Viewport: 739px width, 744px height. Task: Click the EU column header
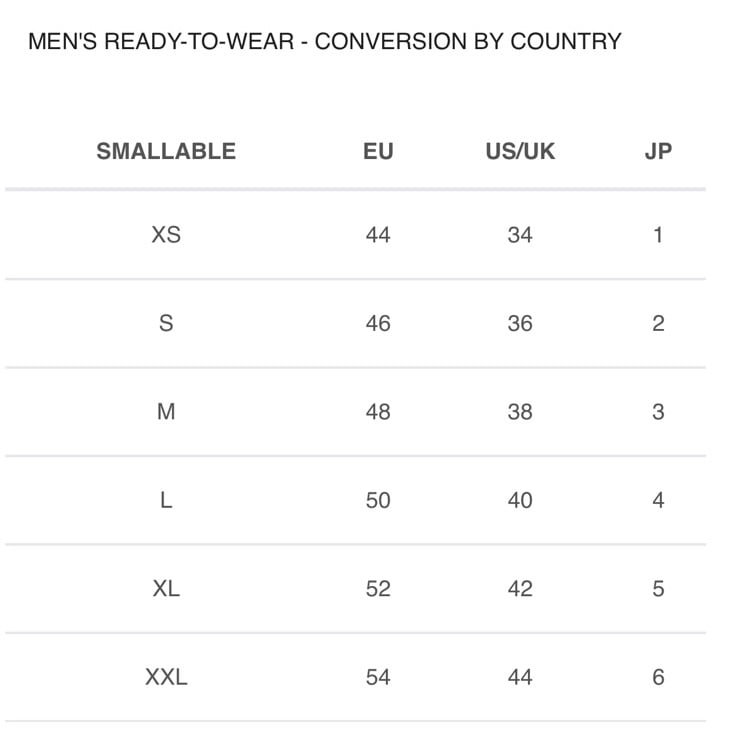click(378, 151)
